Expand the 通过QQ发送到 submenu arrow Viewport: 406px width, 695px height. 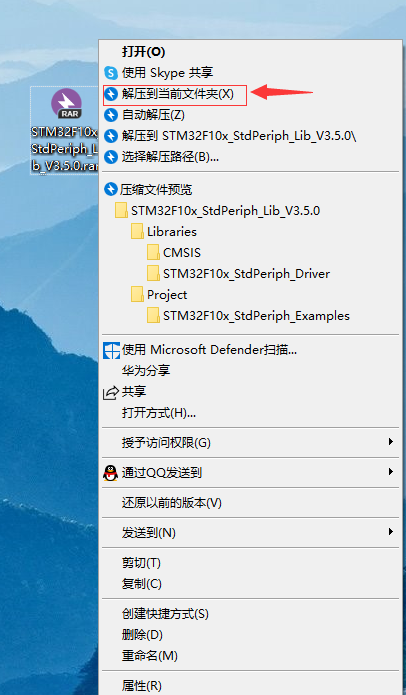coord(390,472)
